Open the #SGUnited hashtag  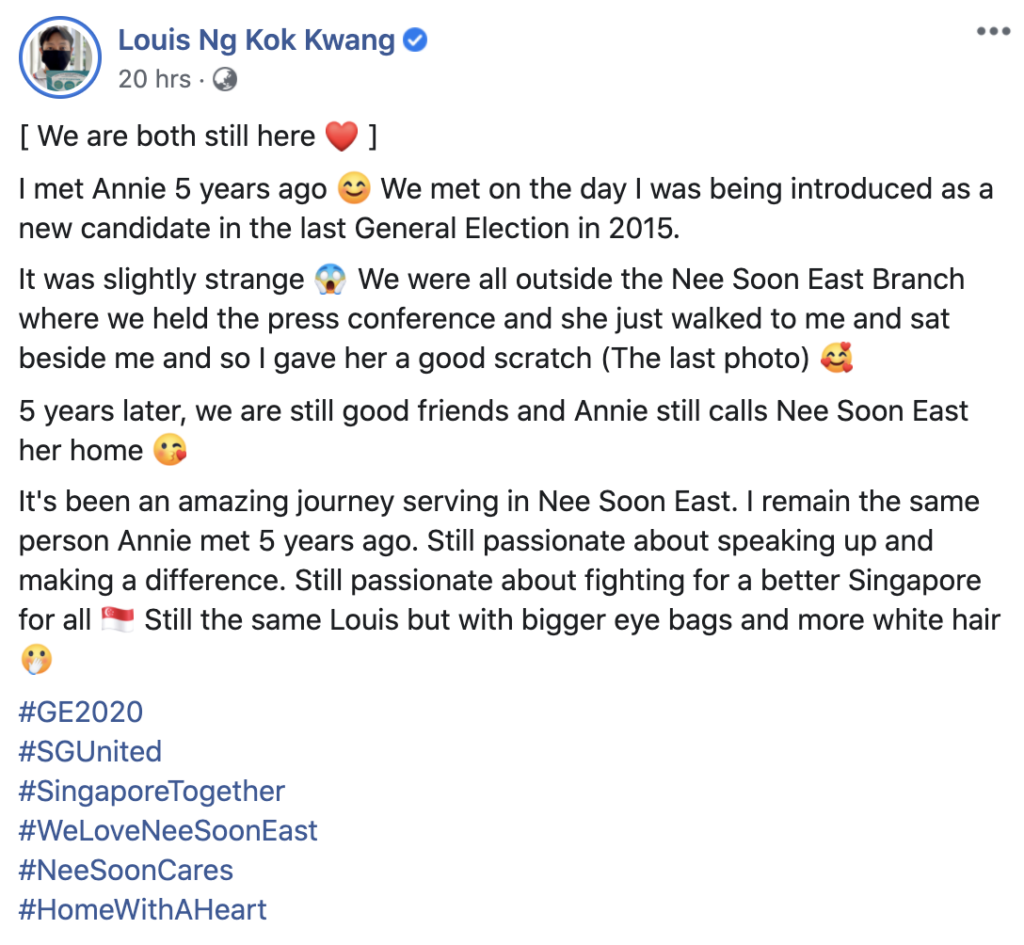point(90,751)
